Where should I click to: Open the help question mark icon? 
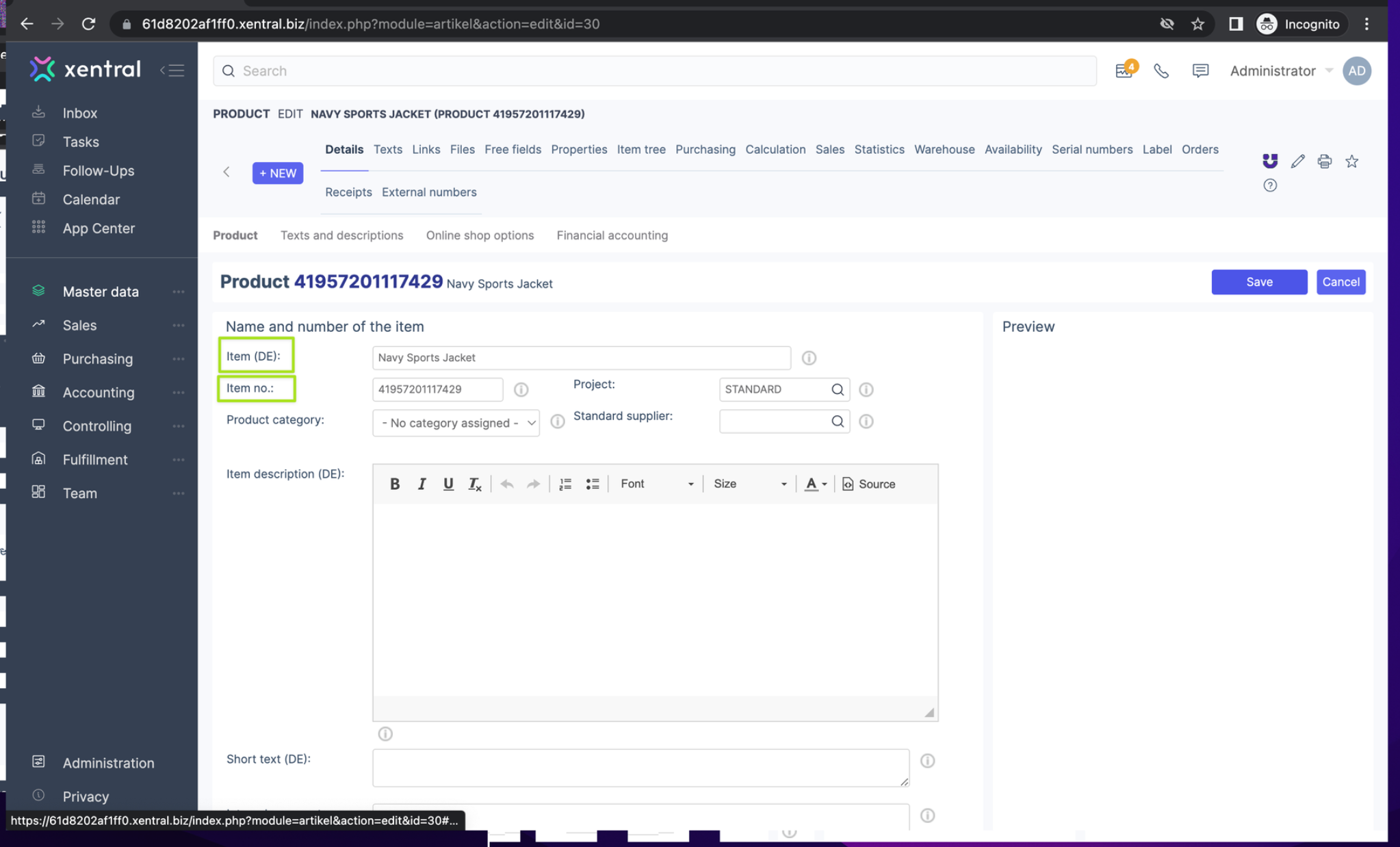click(1270, 185)
